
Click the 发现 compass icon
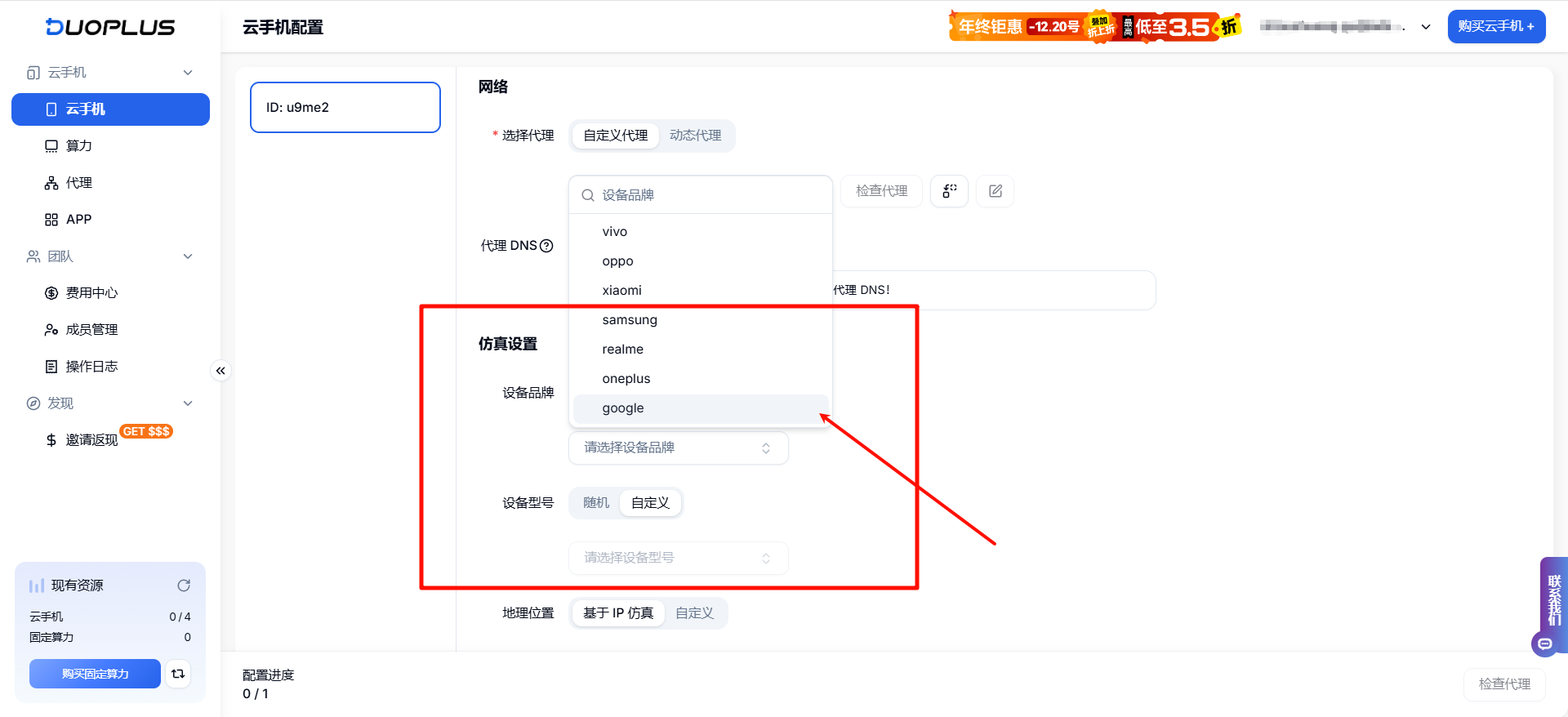pyautogui.click(x=33, y=403)
